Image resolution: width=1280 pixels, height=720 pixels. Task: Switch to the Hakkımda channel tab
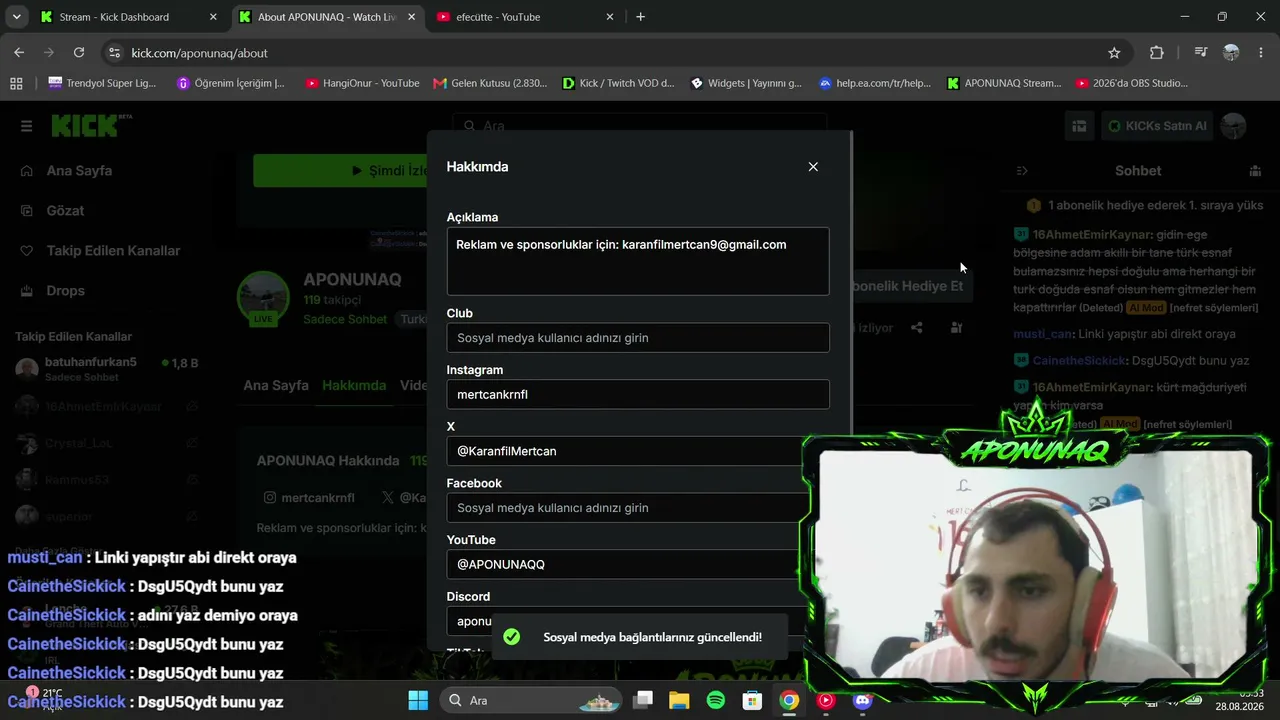(354, 386)
